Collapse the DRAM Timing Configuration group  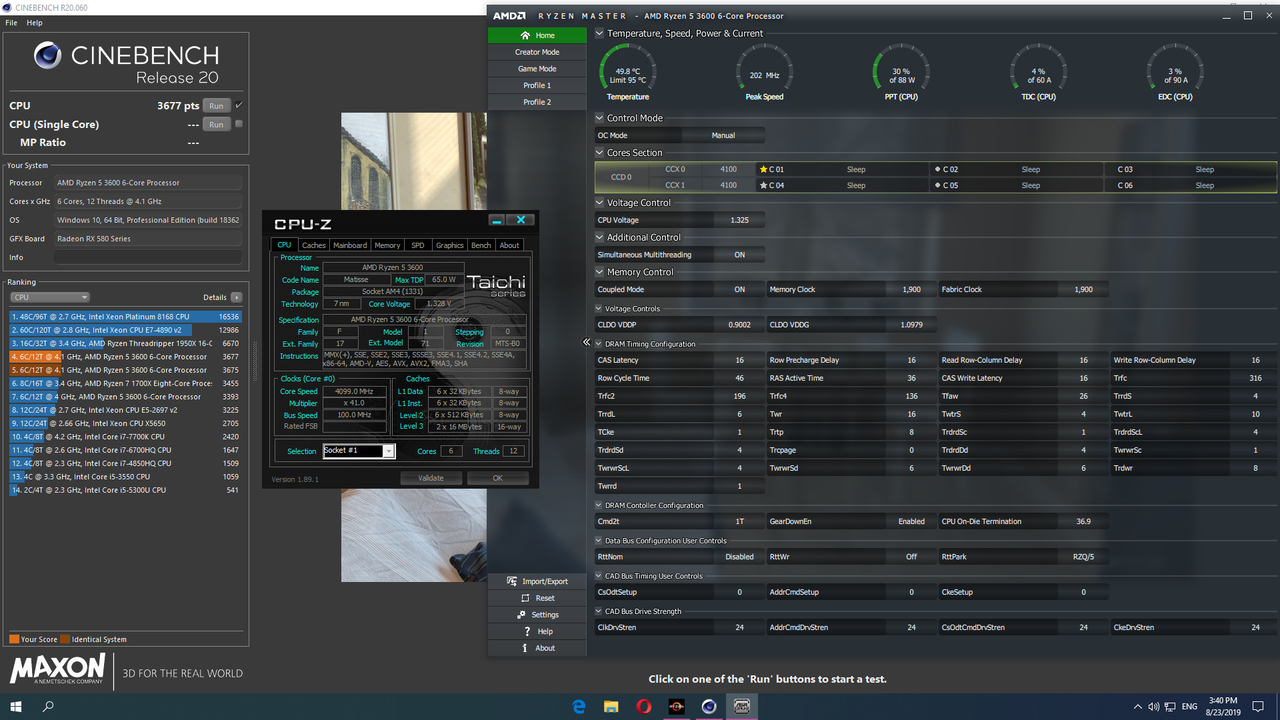[598, 344]
